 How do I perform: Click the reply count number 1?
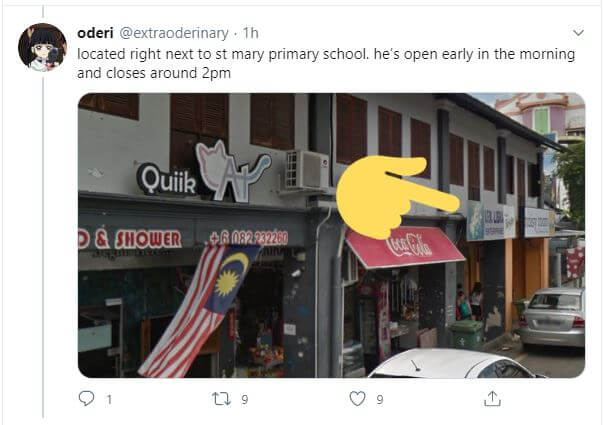click(x=109, y=400)
